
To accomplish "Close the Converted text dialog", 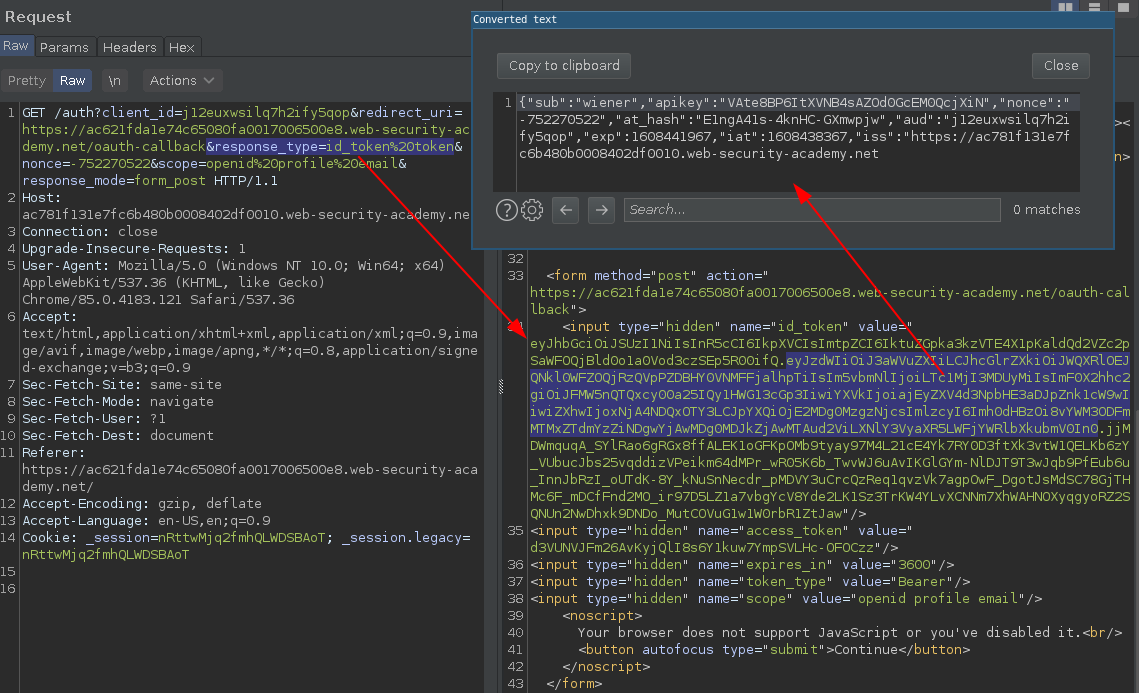I will click(x=1061, y=65).
